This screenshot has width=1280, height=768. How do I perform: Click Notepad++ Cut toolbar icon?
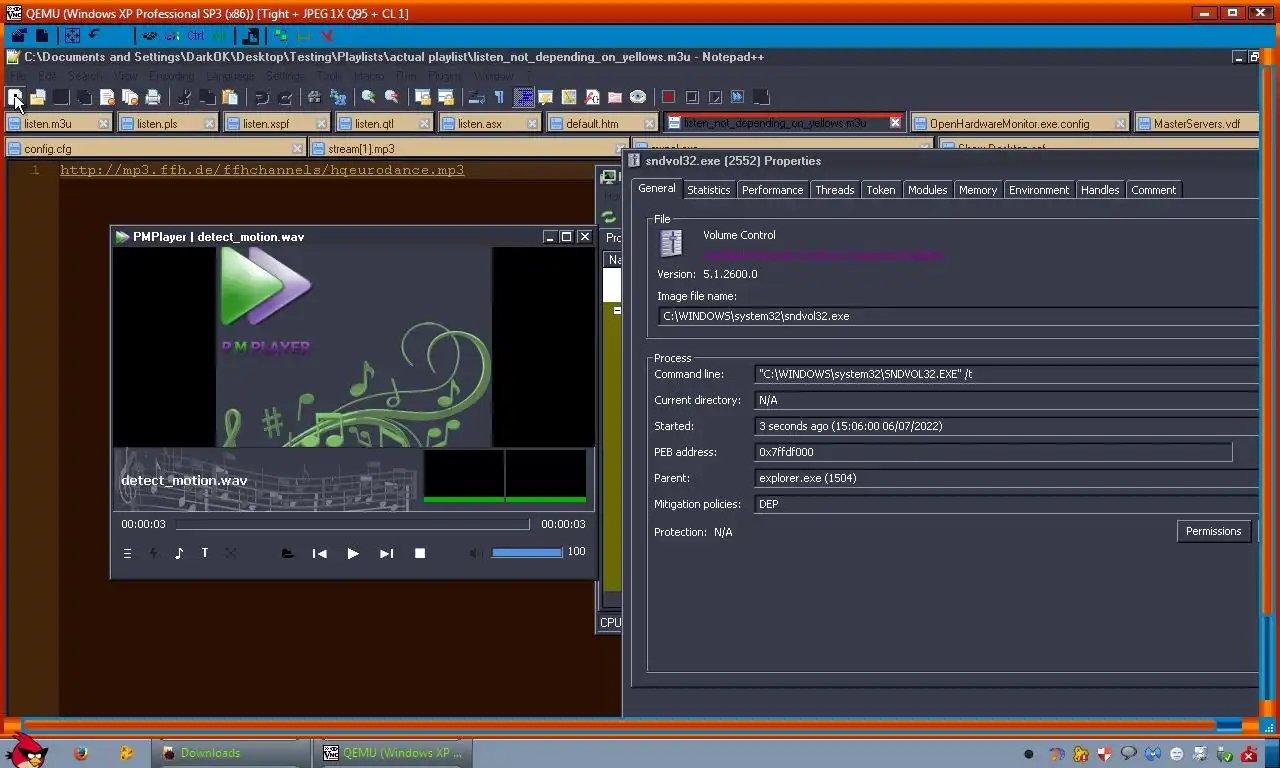tap(184, 97)
